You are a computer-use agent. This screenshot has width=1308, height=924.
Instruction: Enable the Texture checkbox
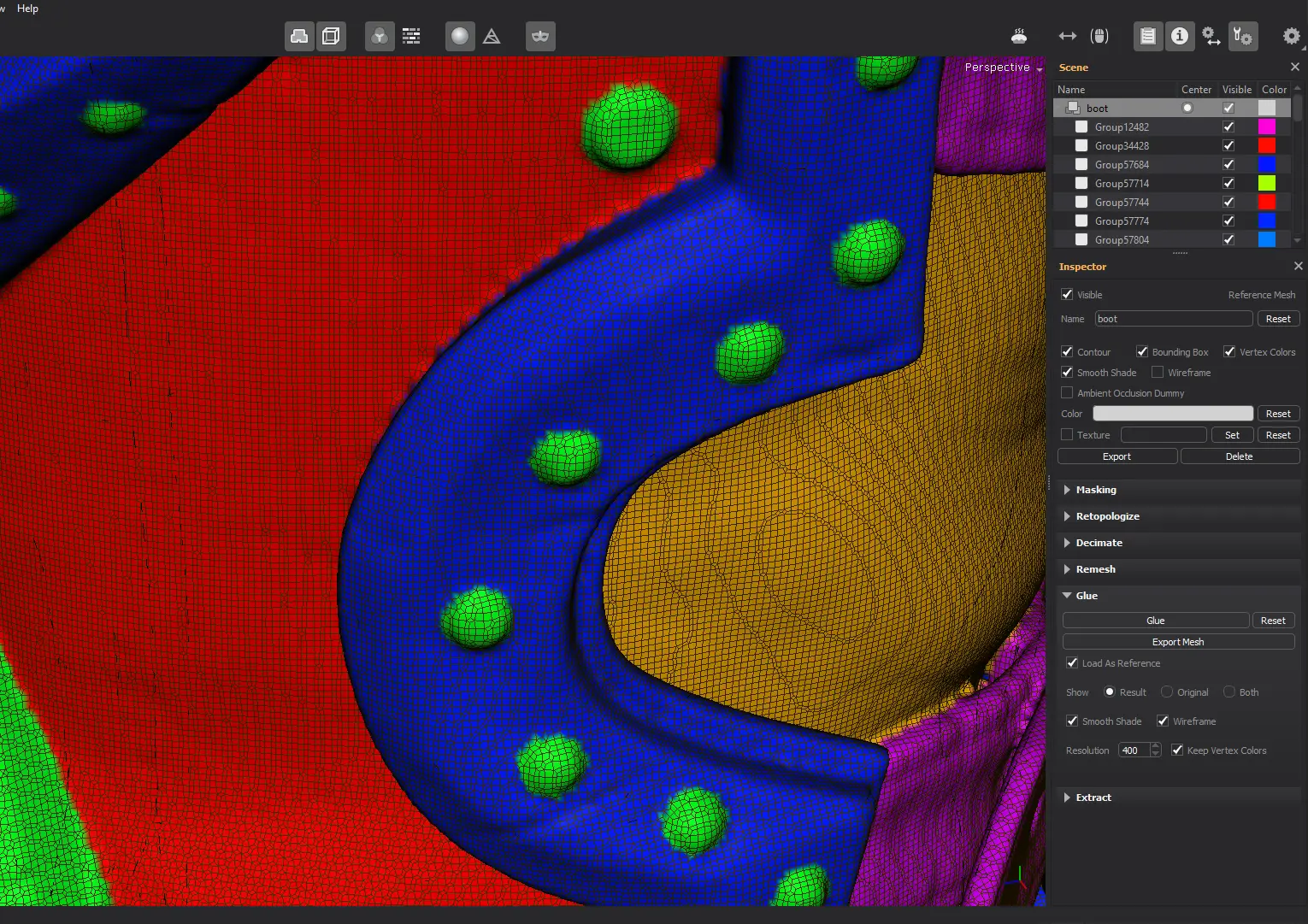click(x=1067, y=434)
